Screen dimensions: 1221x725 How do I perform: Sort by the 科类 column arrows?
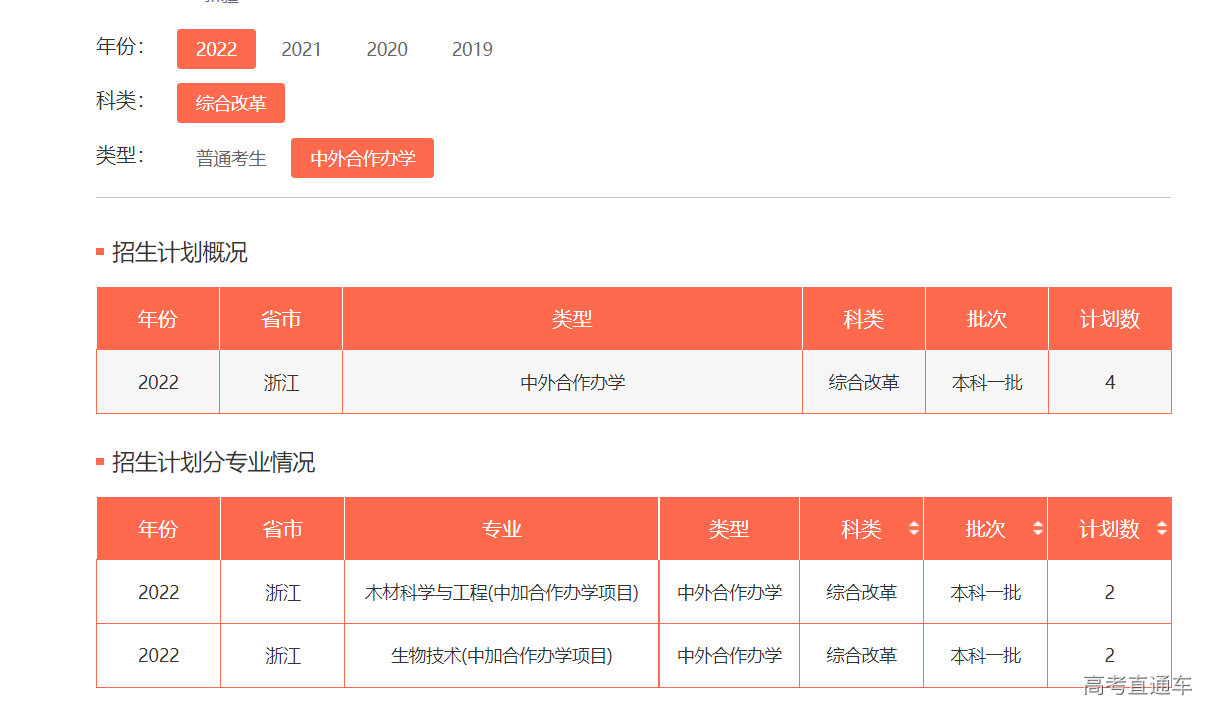915,528
